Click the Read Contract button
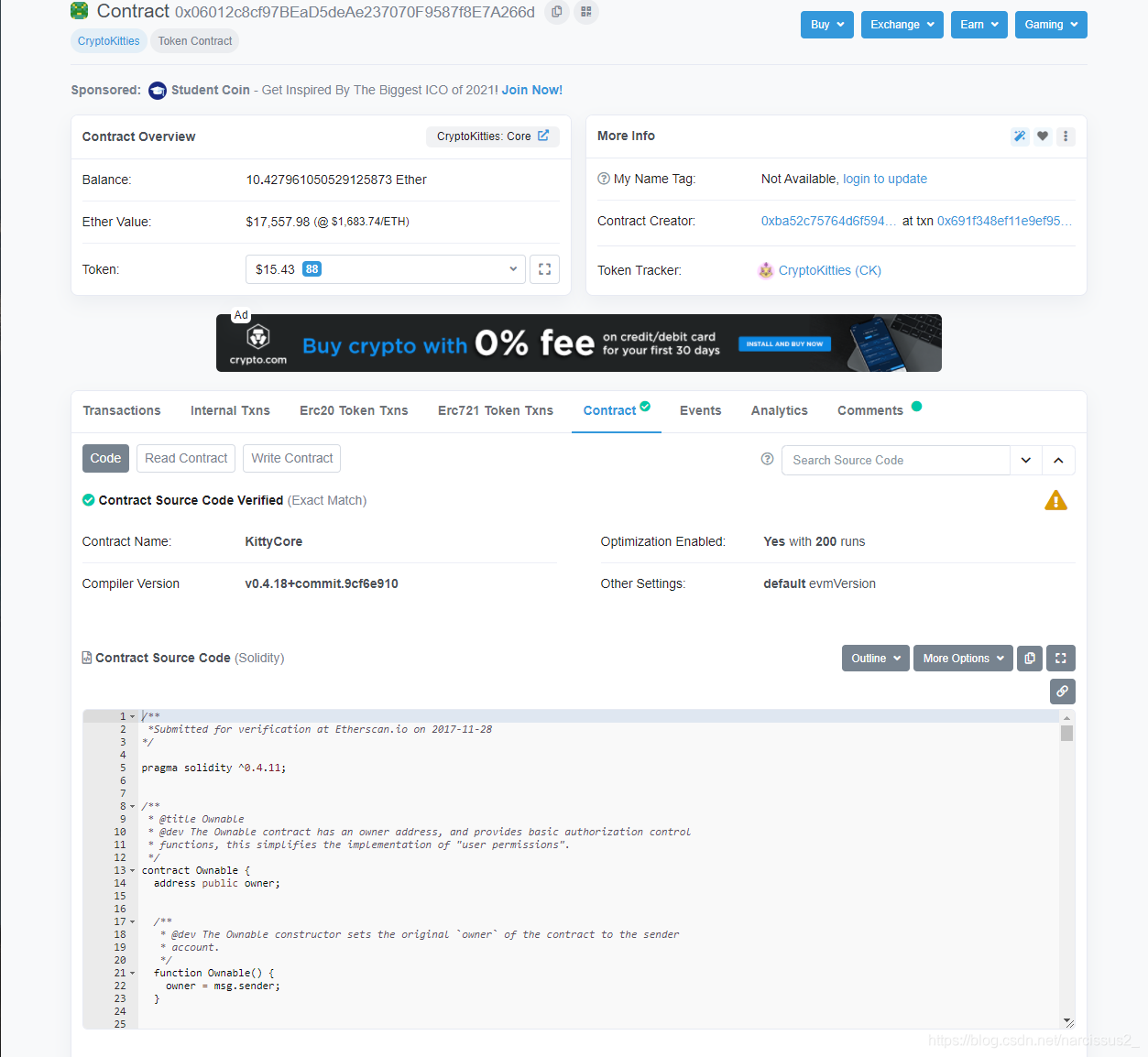 (x=186, y=459)
